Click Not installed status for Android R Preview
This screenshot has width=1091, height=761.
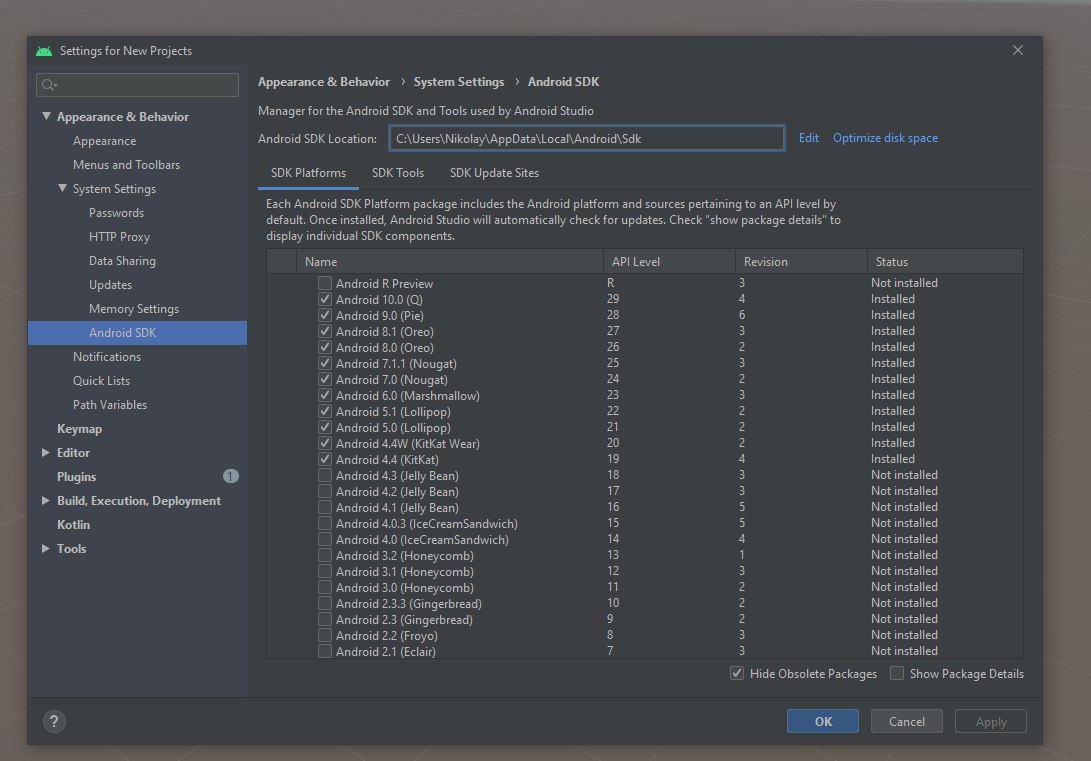[904, 282]
